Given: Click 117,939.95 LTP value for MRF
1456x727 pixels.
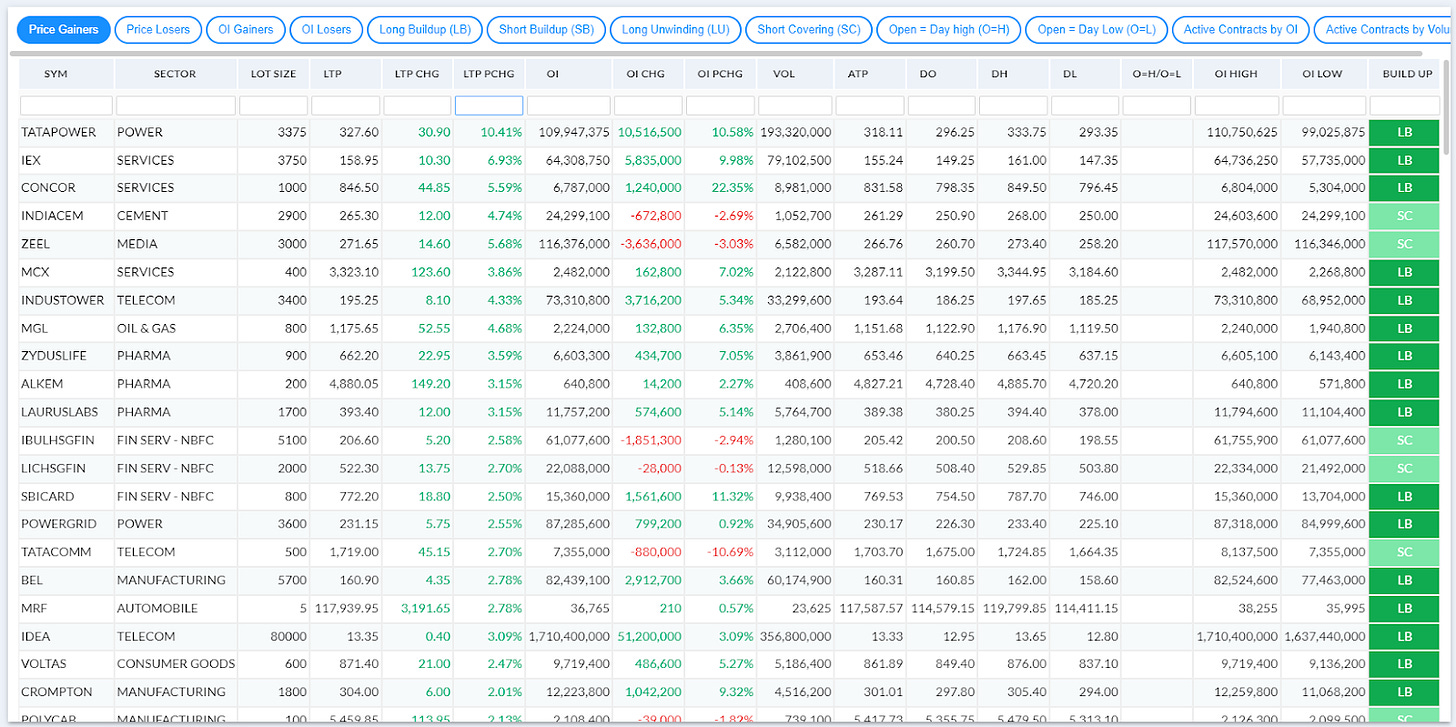Looking at the screenshot, I should pos(345,608).
